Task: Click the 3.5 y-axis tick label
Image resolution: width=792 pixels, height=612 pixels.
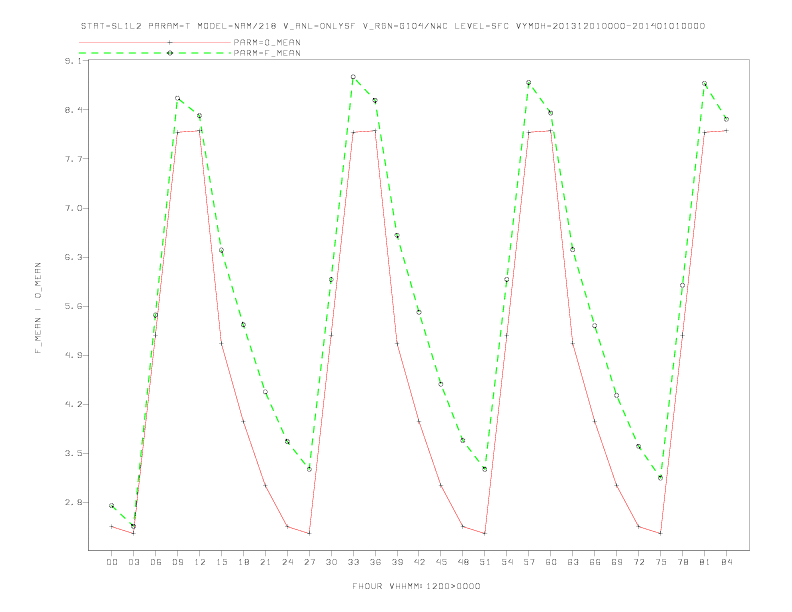Action: pos(72,453)
